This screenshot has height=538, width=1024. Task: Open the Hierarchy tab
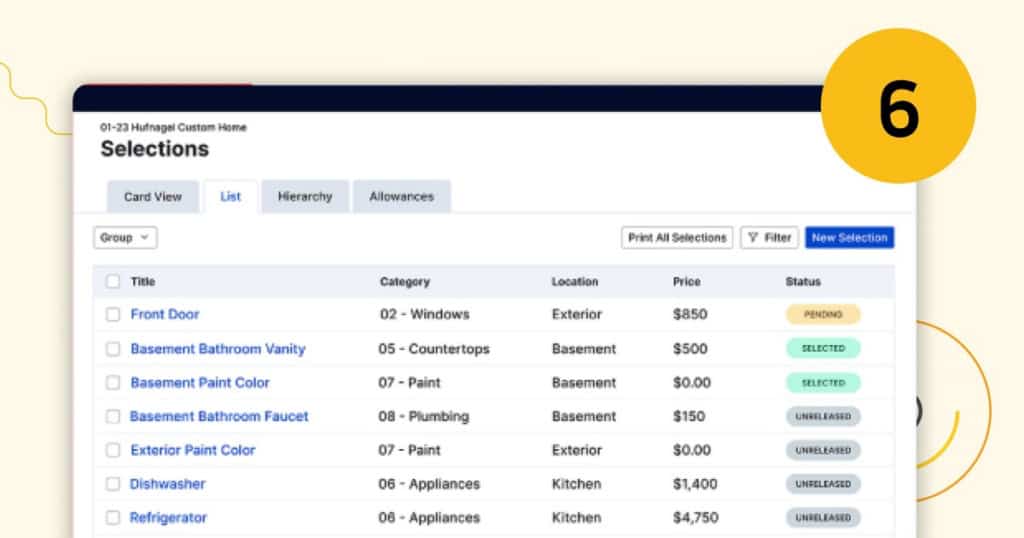[x=305, y=197]
